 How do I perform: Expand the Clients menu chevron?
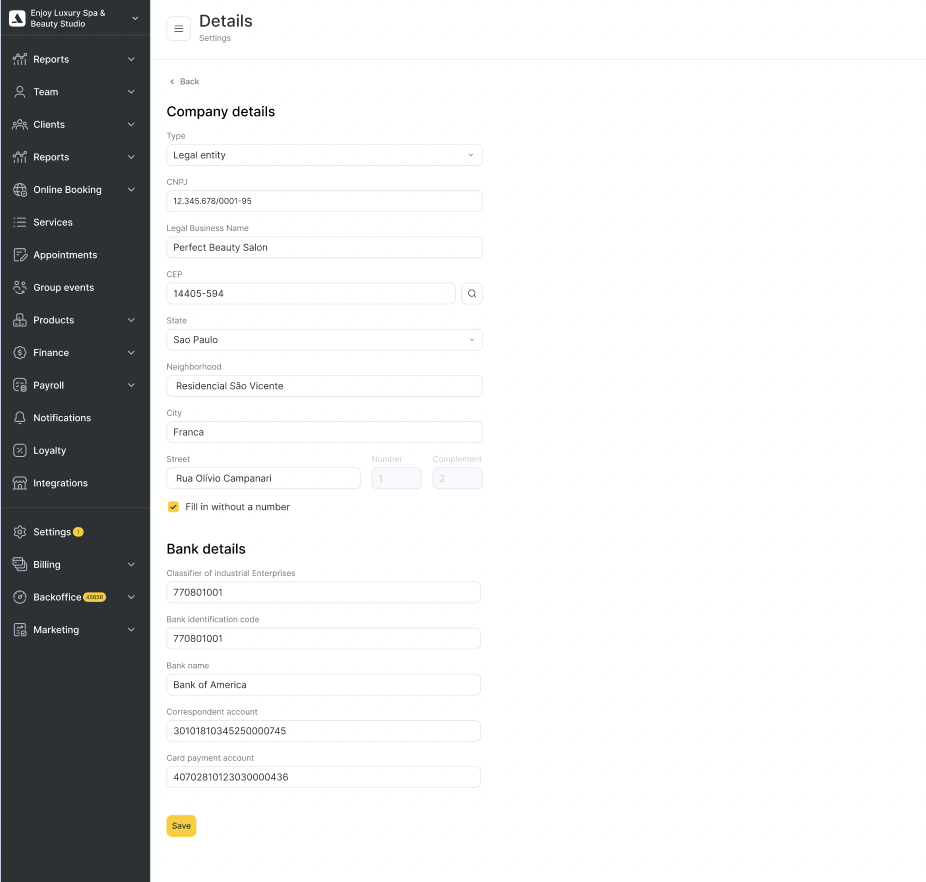(131, 124)
